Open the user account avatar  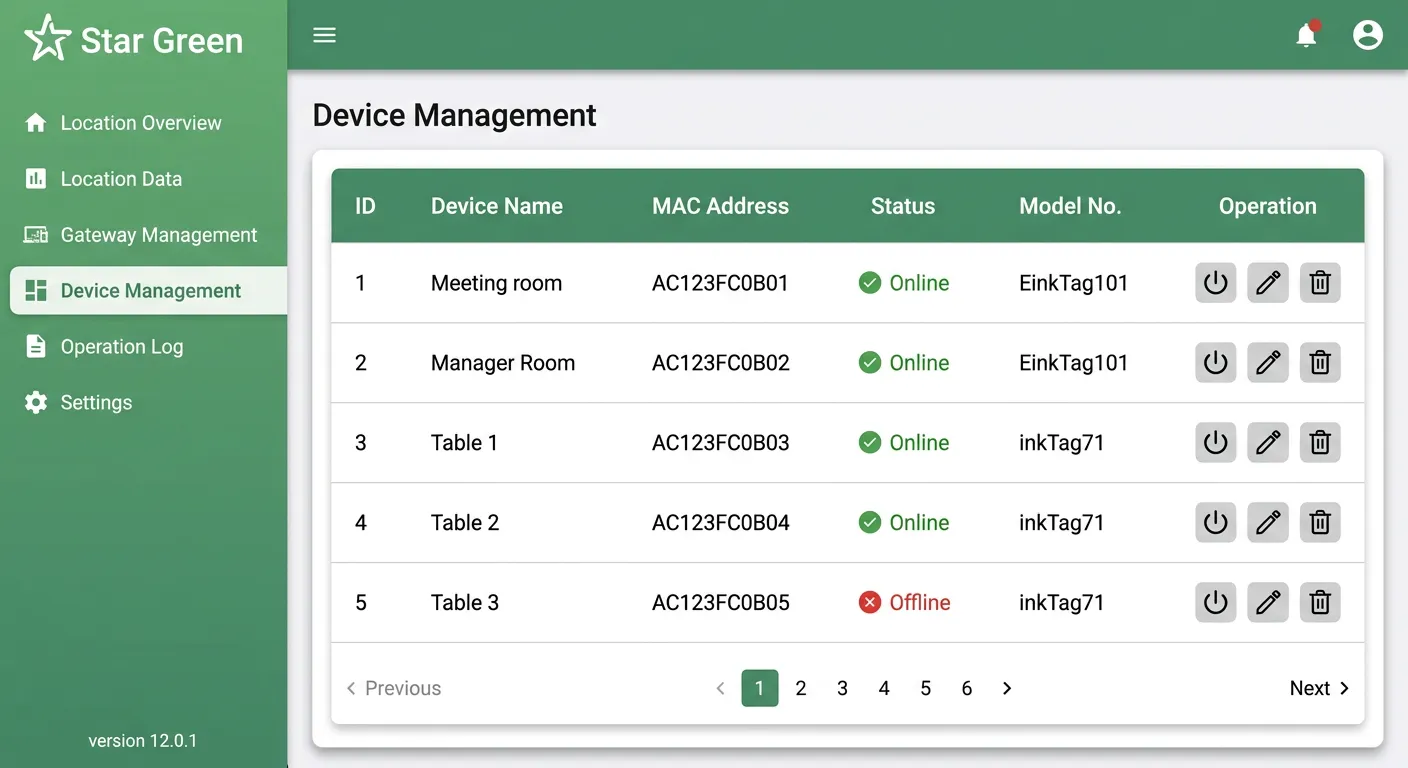pyautogui.click(x=1367, y=35)
